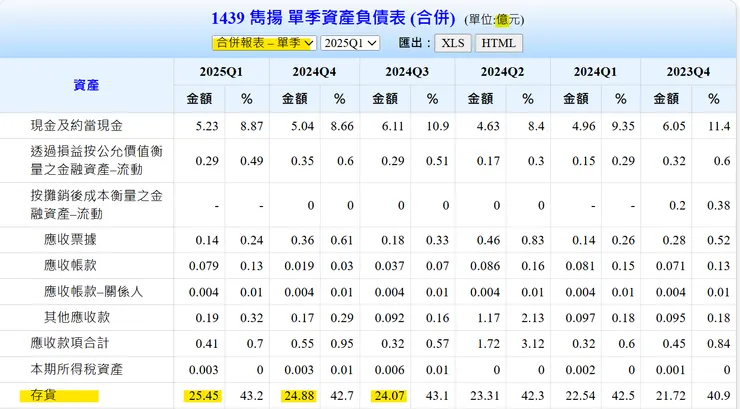Select the 應收票據 row label
The width and height of the screenshot is (740, 409).
70,240
